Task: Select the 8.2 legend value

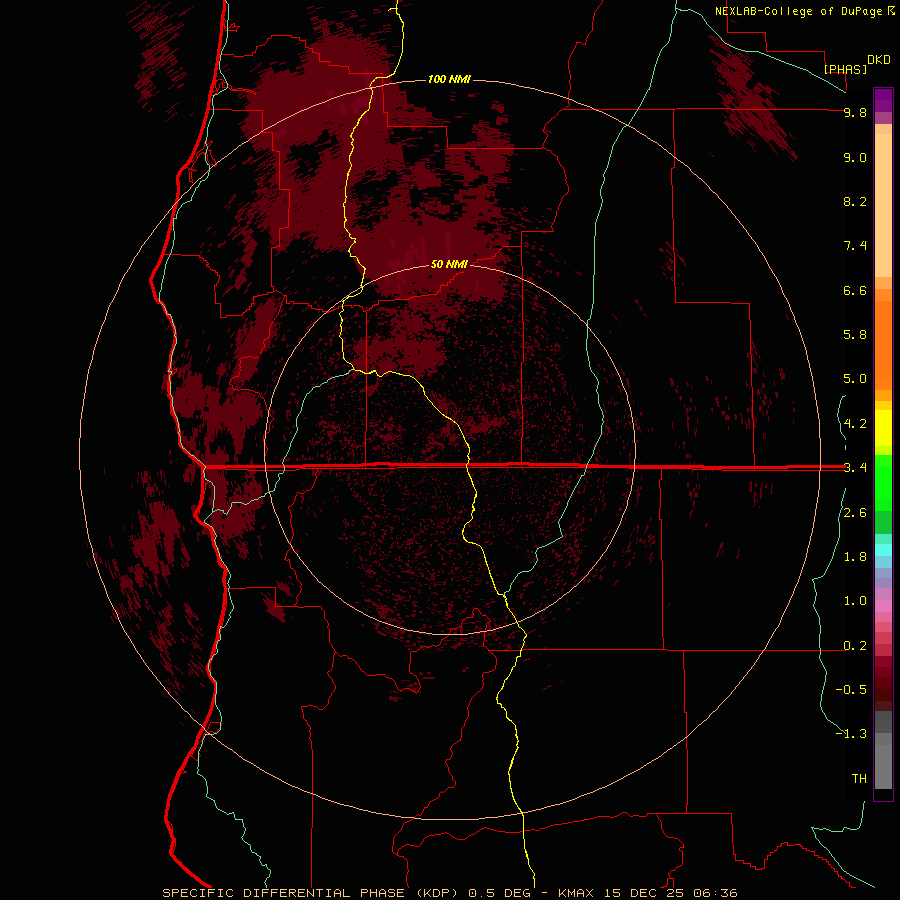Action: [855, 201]
